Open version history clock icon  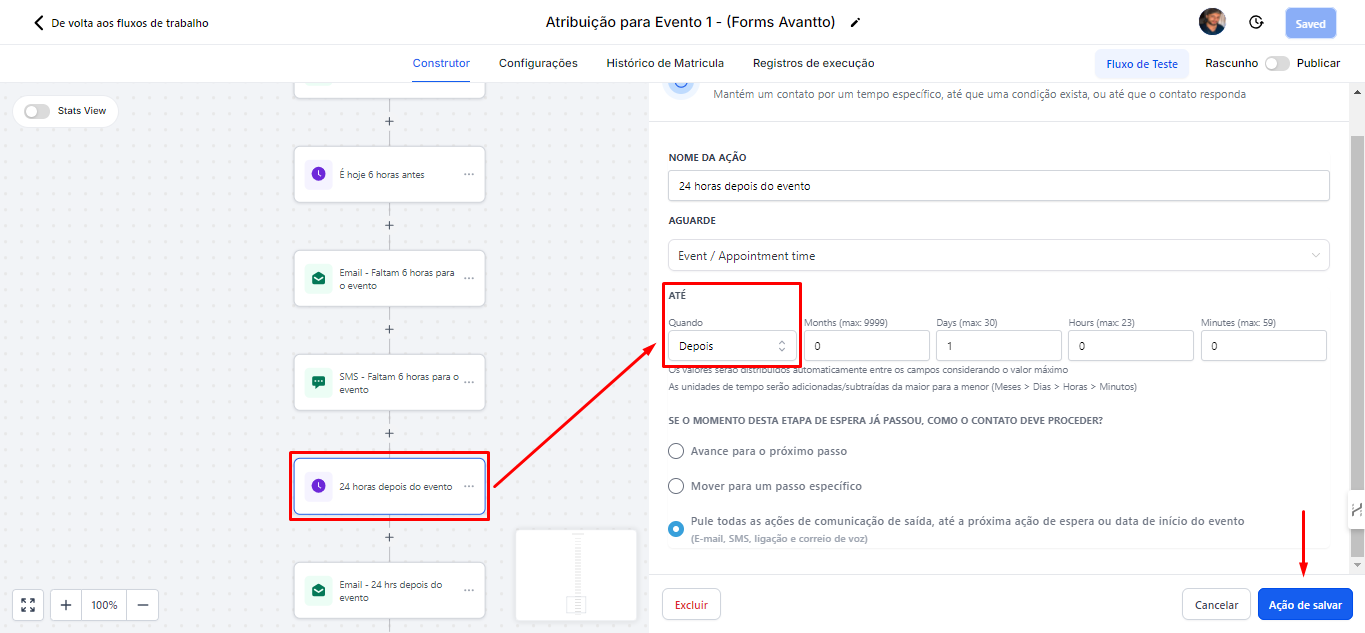point(1256,22)
